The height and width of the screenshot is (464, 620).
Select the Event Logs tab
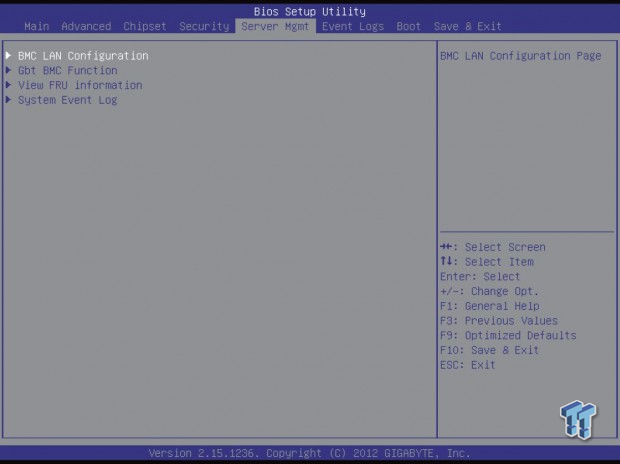tap(353, 27)
